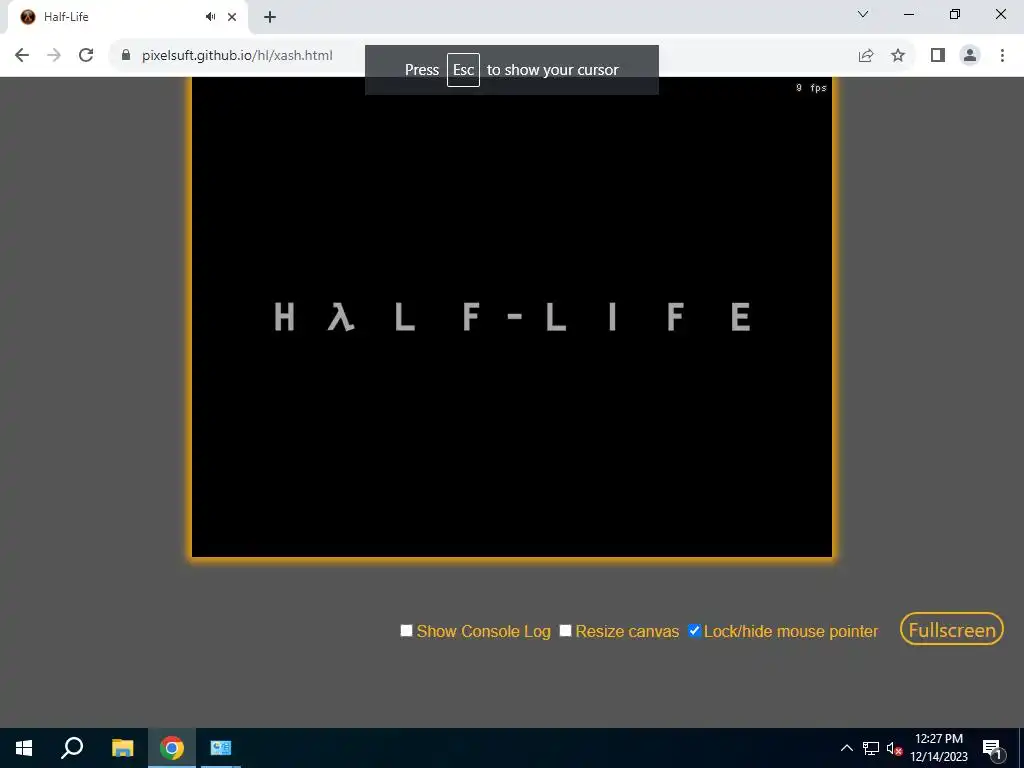Open network status in system tray
The width and height of the screenshot is (1024, 768).
click(871, 748)
